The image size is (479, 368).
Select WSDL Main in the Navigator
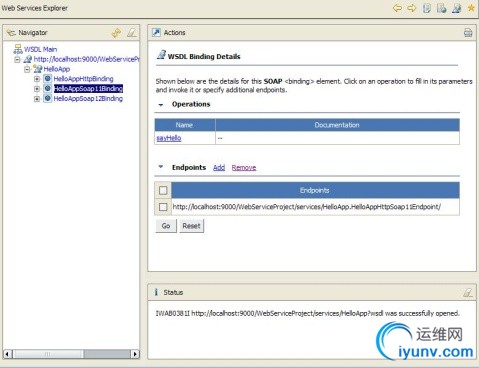coord(40,49)
